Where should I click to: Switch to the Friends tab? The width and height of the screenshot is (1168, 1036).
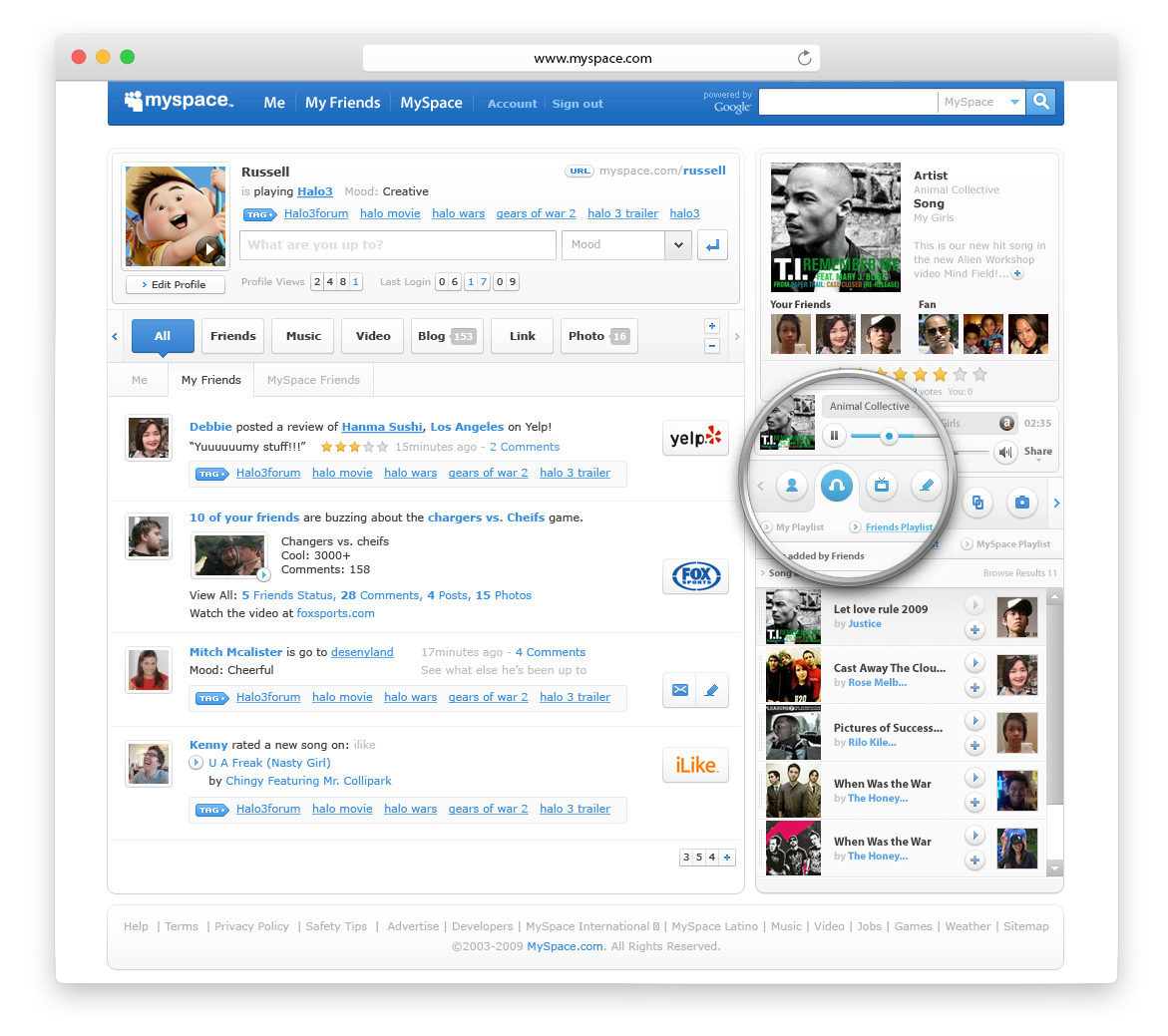pyautogui.click(x=233, y=336)
